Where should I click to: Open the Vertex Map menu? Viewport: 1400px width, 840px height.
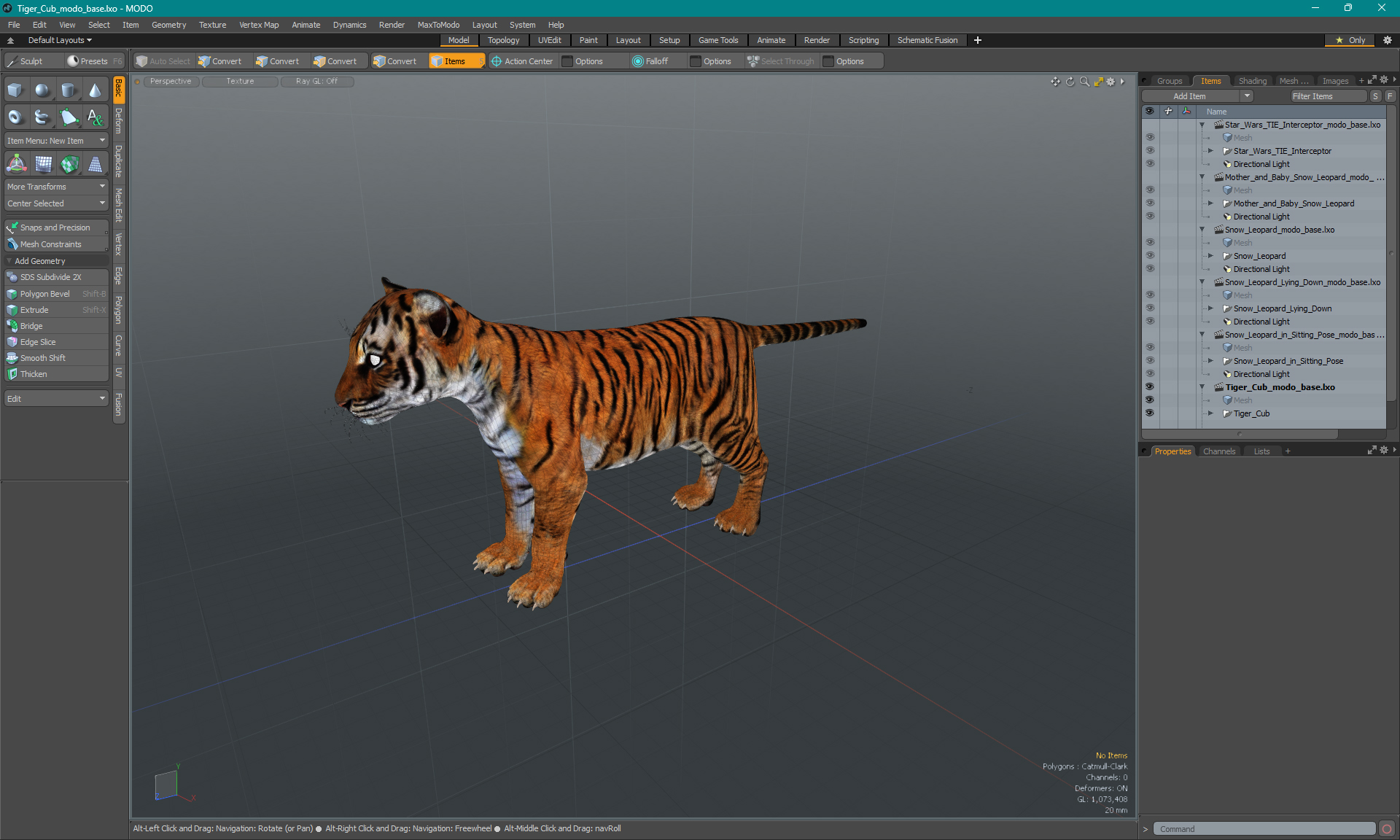[x=259, y=25]
